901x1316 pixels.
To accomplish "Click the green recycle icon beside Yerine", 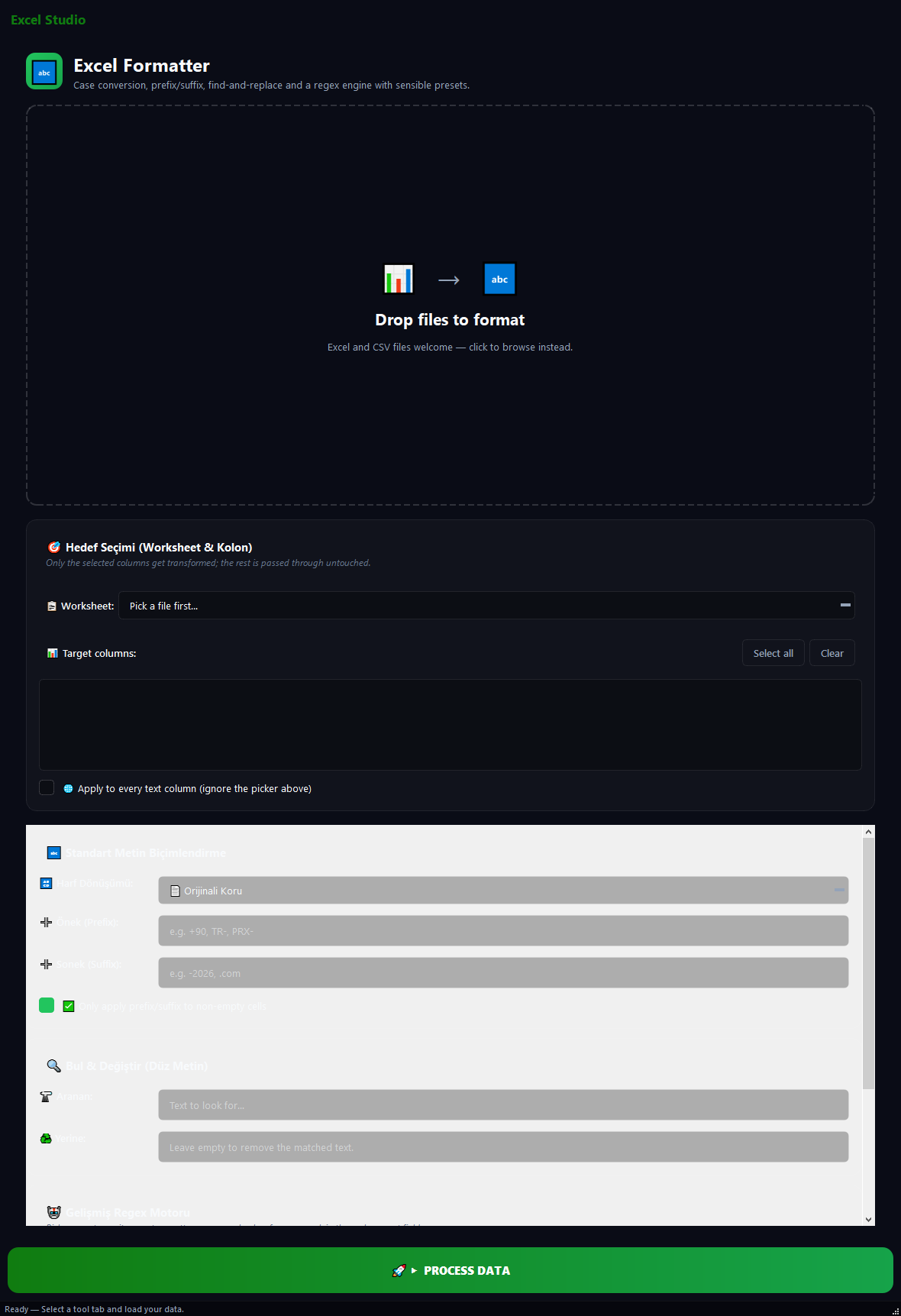I will [46, 1138].
